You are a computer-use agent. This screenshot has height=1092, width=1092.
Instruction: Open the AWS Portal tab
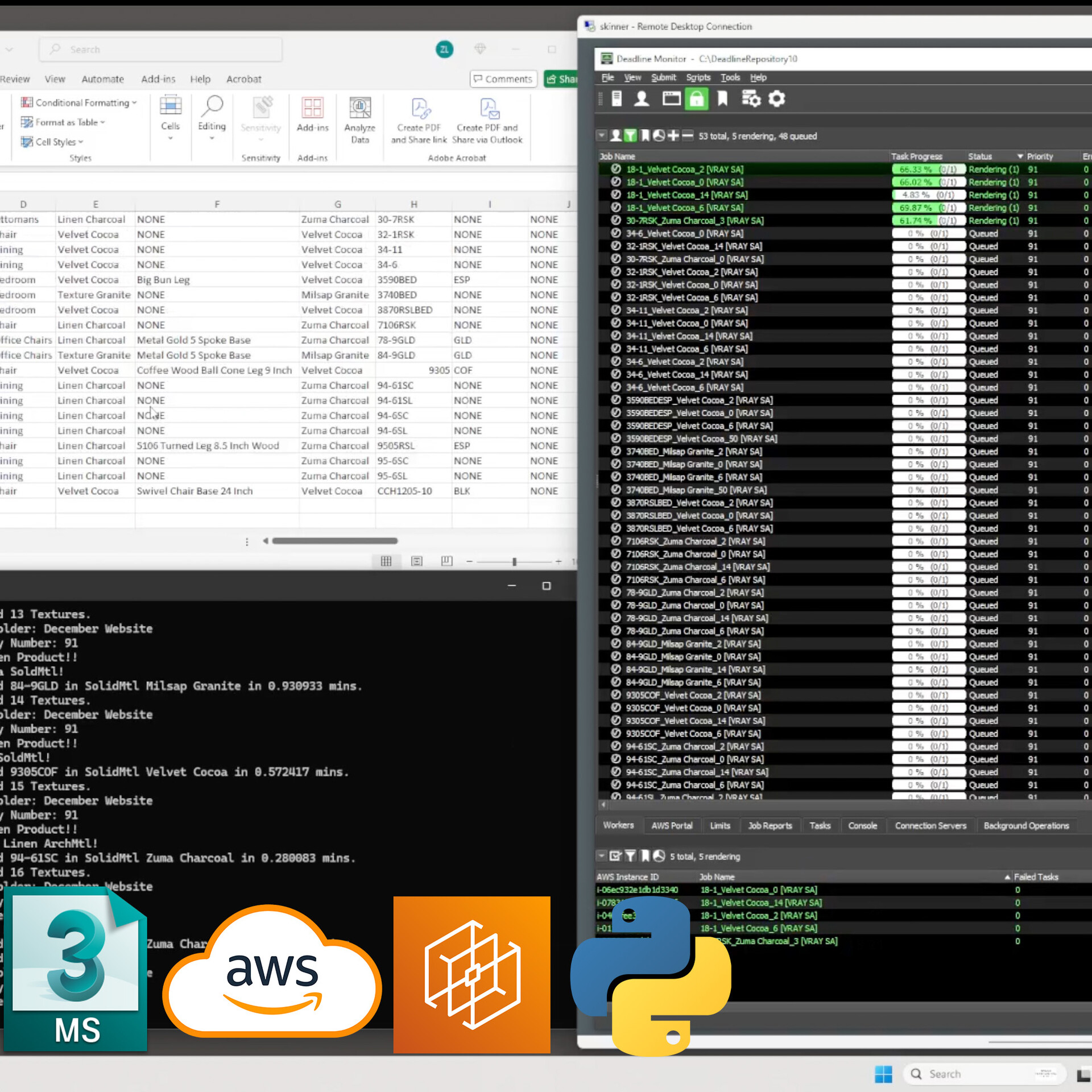coord(672,825)
